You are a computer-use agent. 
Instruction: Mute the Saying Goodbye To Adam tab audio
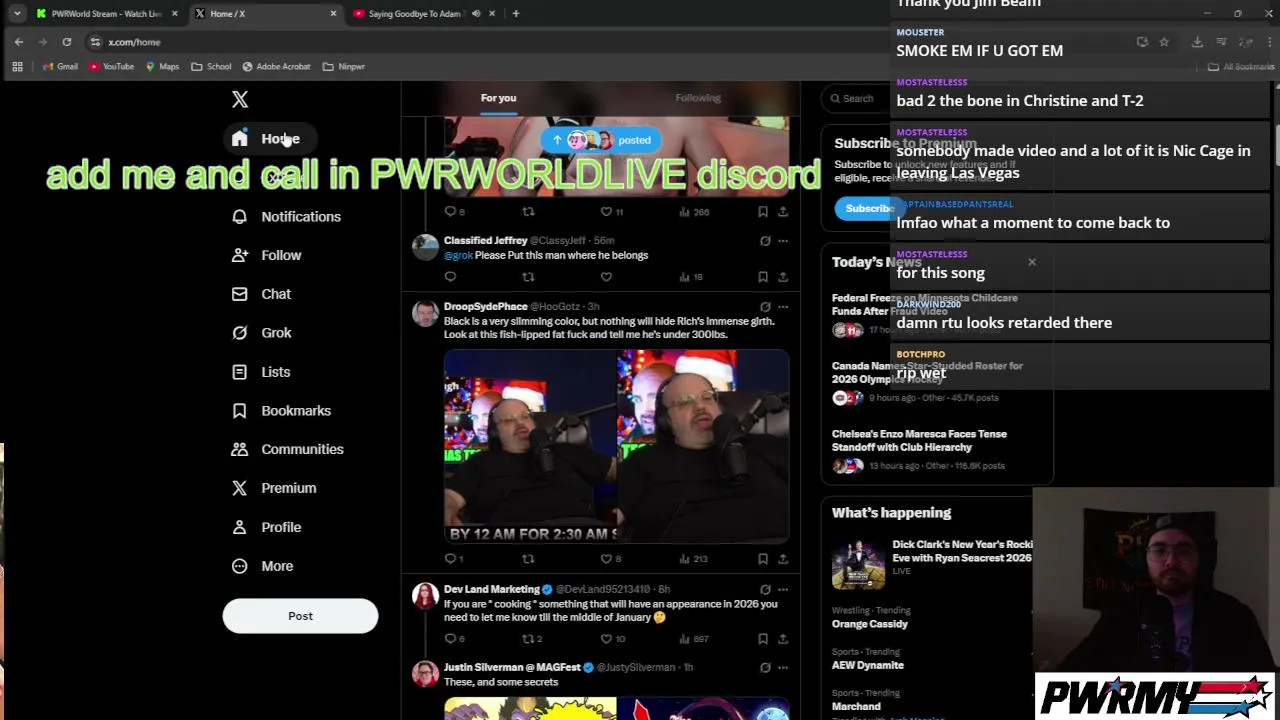476,14
